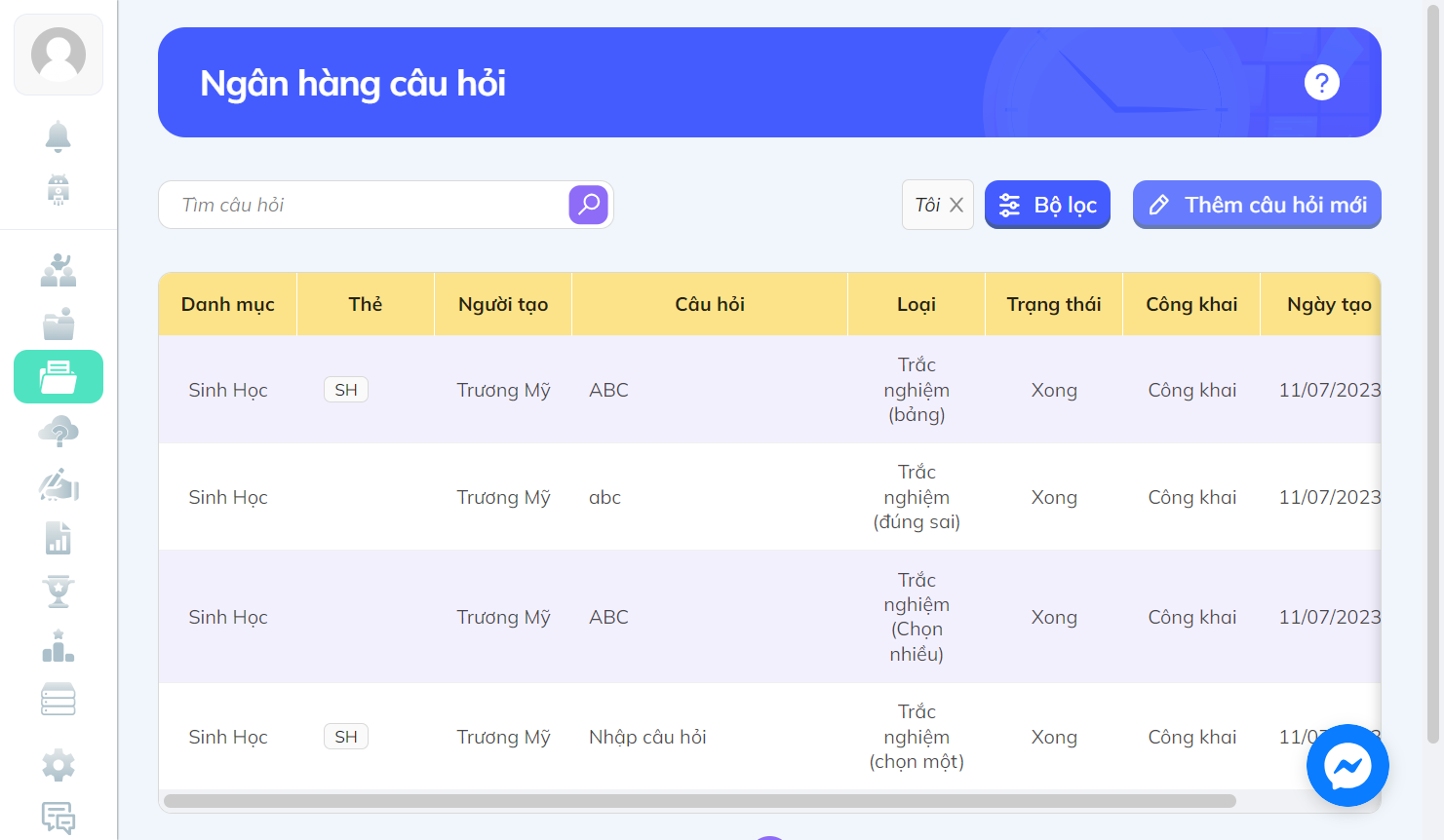Click the Loại column header
Viewport: 1444px width, 840px height.
[x=917, y=304]
